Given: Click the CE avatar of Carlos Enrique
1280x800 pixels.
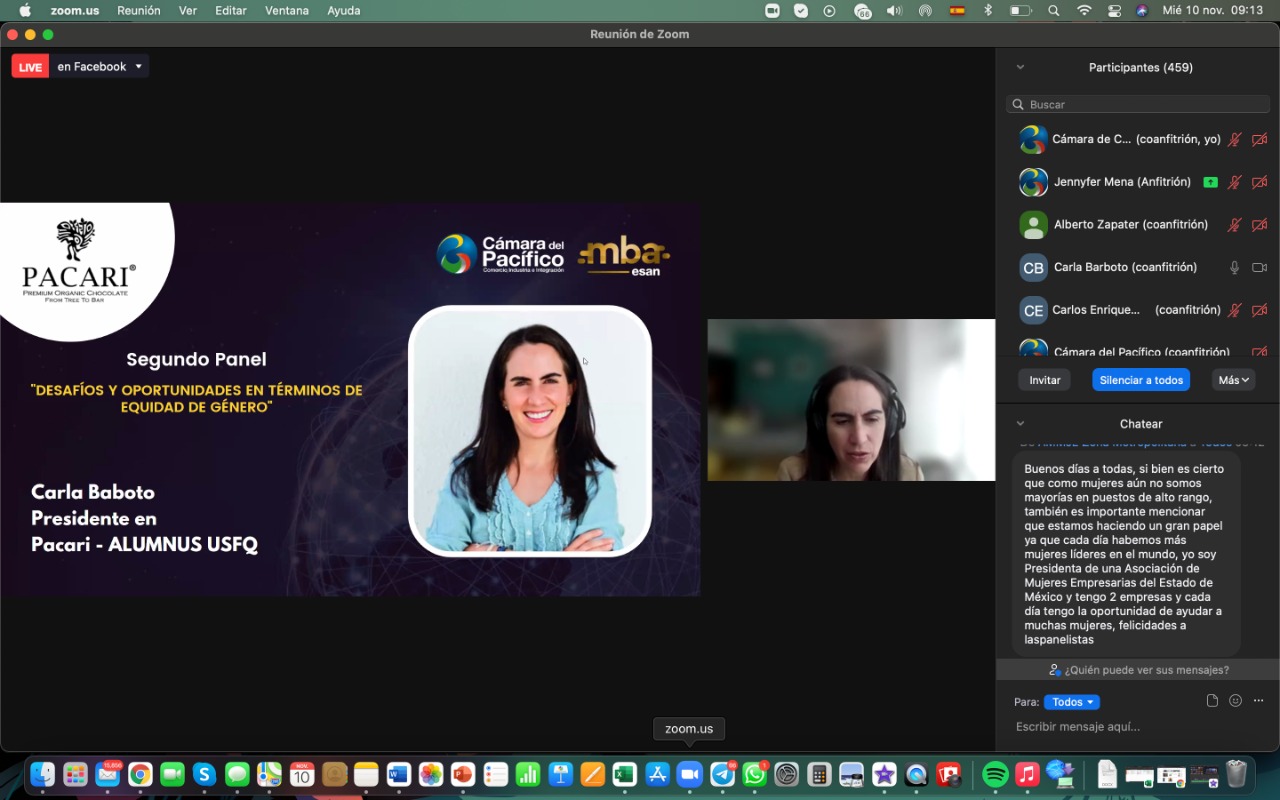Looking at the screenshot, I should pos(1033,310).
